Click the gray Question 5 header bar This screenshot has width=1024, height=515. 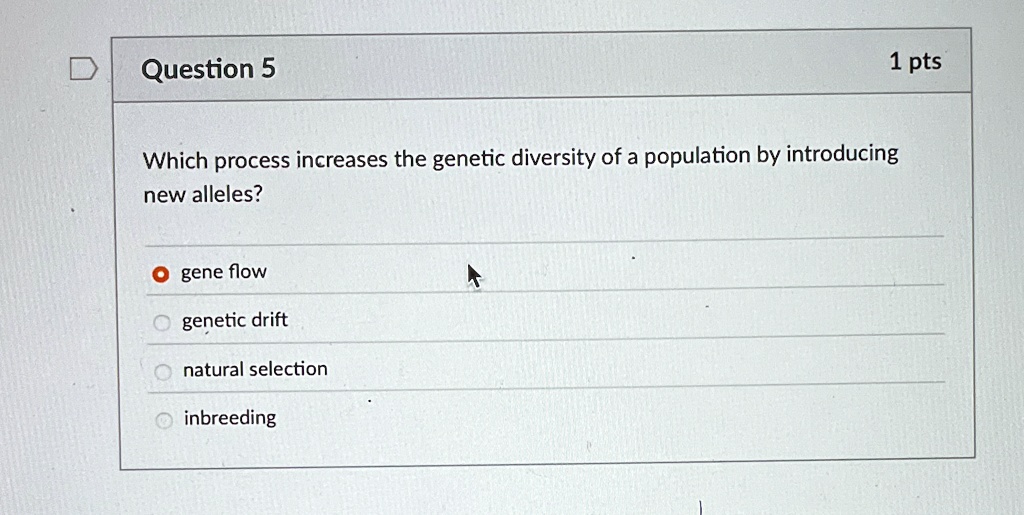542,65
